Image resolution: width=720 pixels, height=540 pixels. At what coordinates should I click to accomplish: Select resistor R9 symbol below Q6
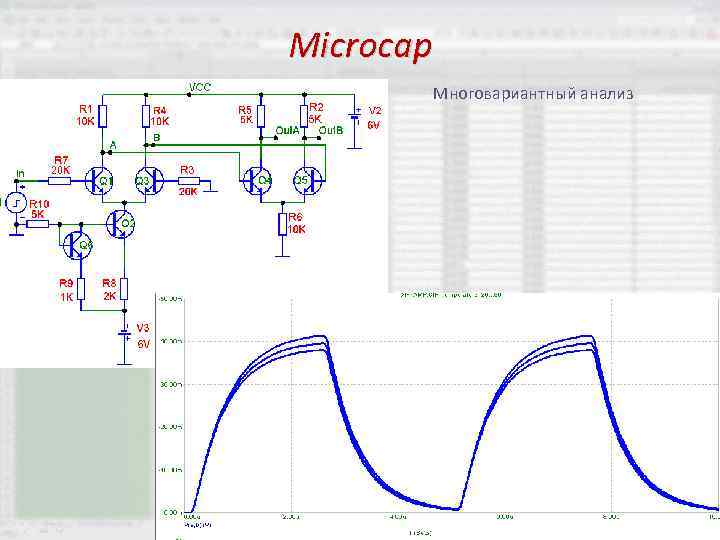[x=81, y=289]
